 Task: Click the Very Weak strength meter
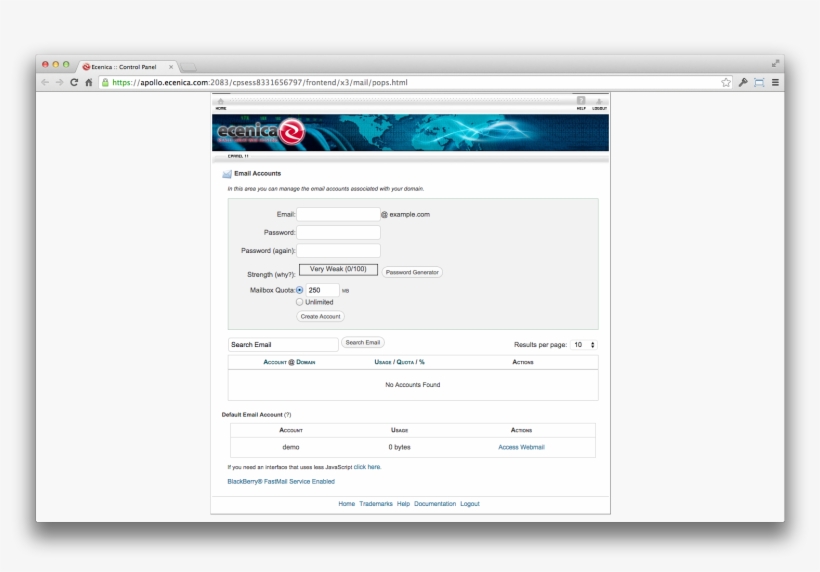tap(338, 269)
